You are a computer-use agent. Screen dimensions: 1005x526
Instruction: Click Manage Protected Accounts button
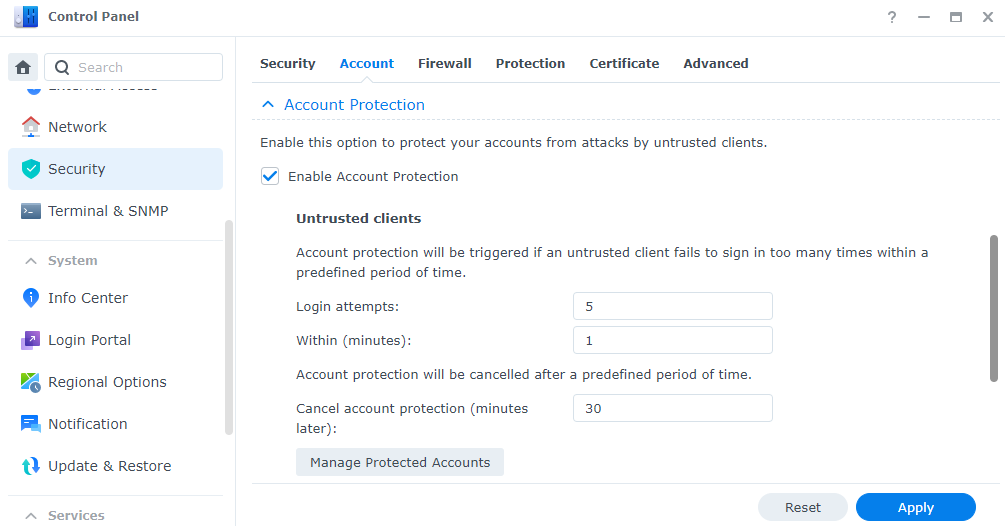400,463
